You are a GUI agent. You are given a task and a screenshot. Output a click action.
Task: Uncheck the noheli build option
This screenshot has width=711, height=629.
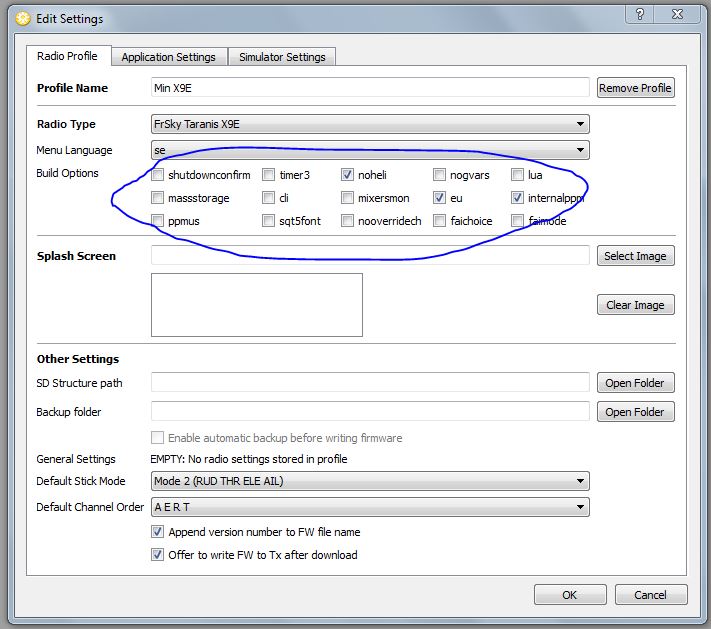[x=348, y=175]
